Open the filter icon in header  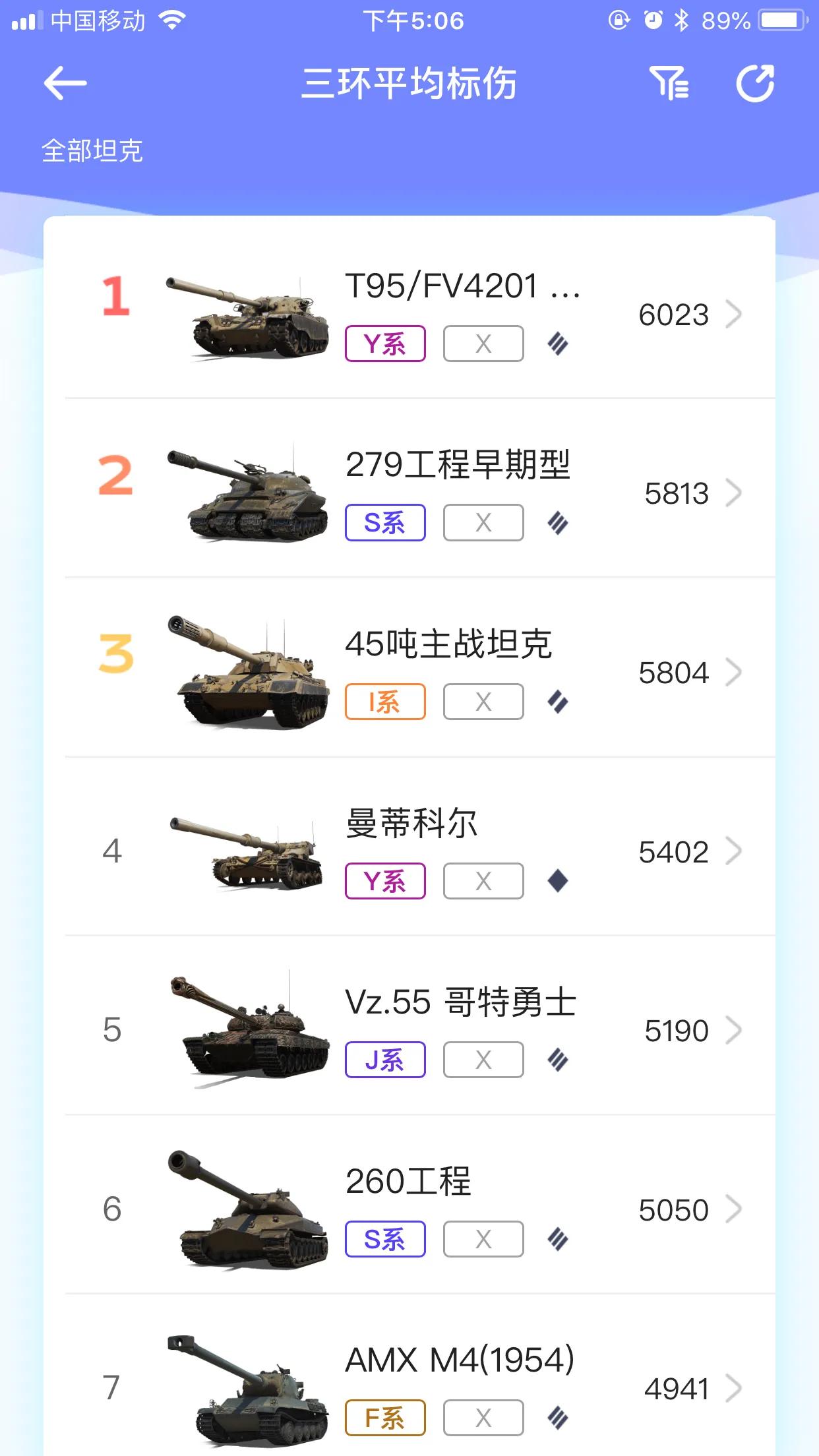[x=669, y=83]
